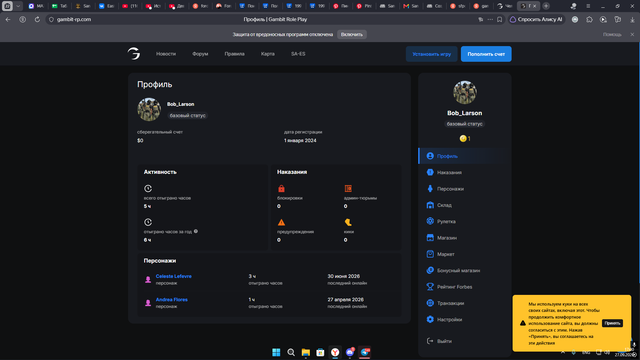The width and height of the screenshot is (640, 360).
Task: Open the Склад sidebar icon
Action: click(430, 205)
